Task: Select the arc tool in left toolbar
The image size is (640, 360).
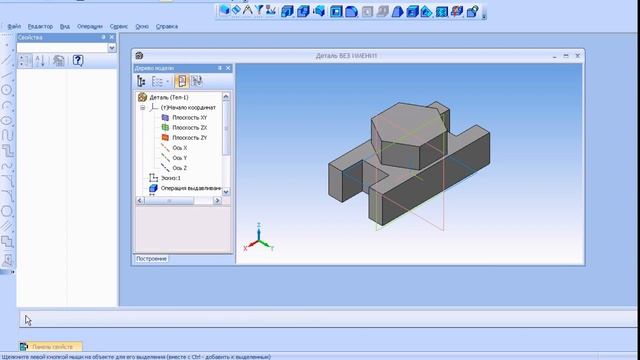Action: click(x=7, y=105)
